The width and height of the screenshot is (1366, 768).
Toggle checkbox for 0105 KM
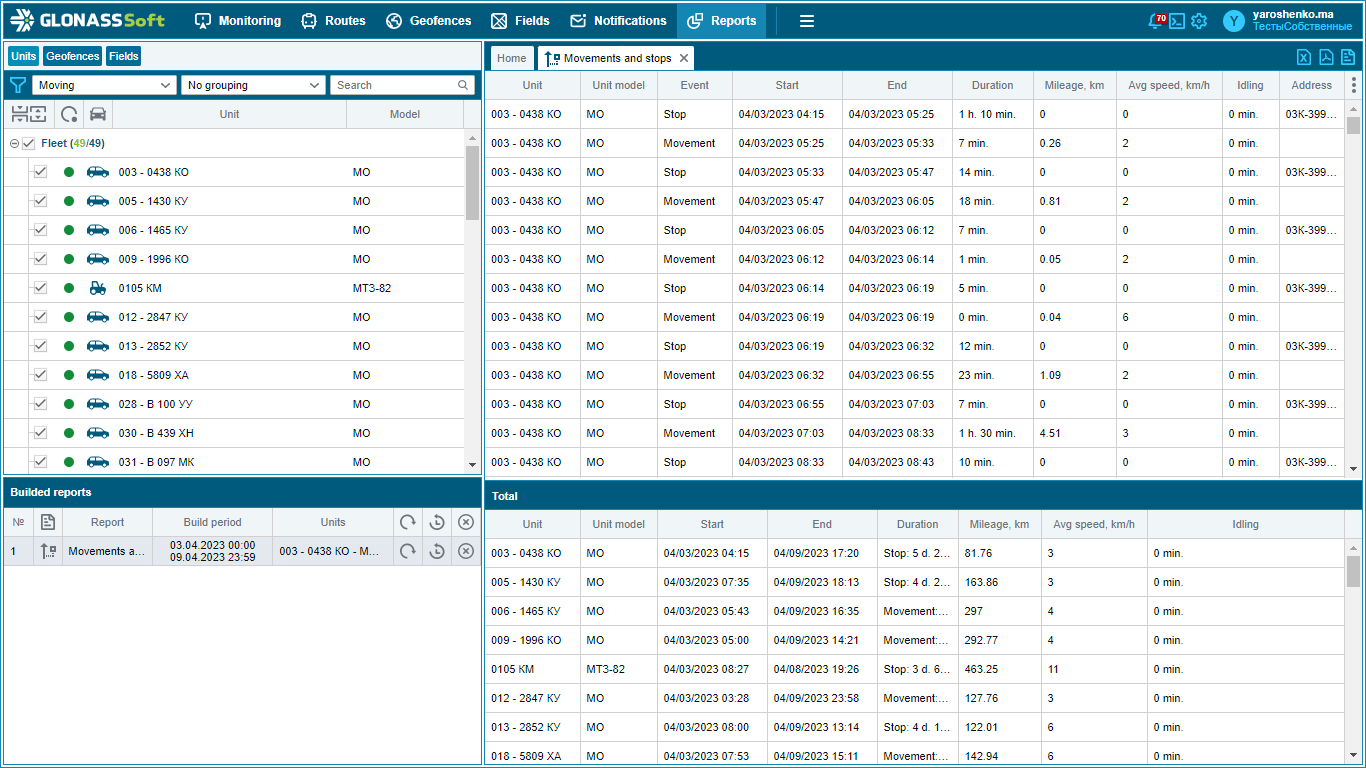tap(40, 288)
